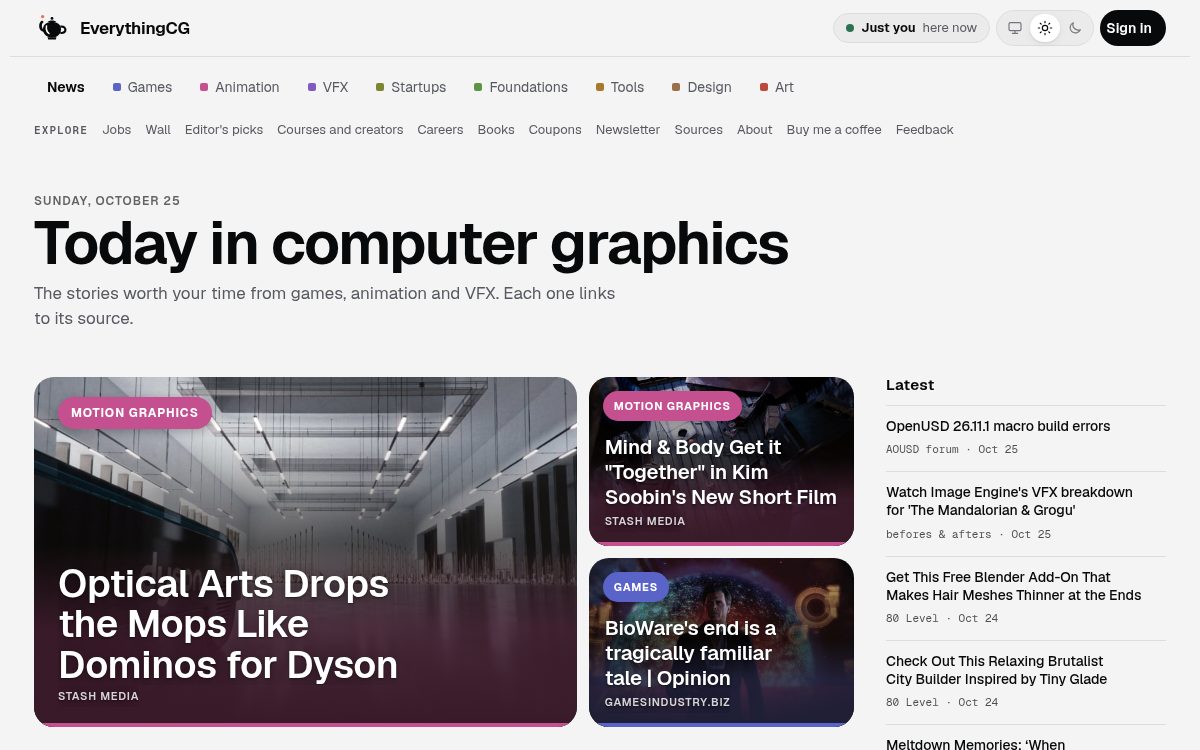Click the EverythingCG site name
This screenshot has height=750, width=1200.
(x=135, y=28)
